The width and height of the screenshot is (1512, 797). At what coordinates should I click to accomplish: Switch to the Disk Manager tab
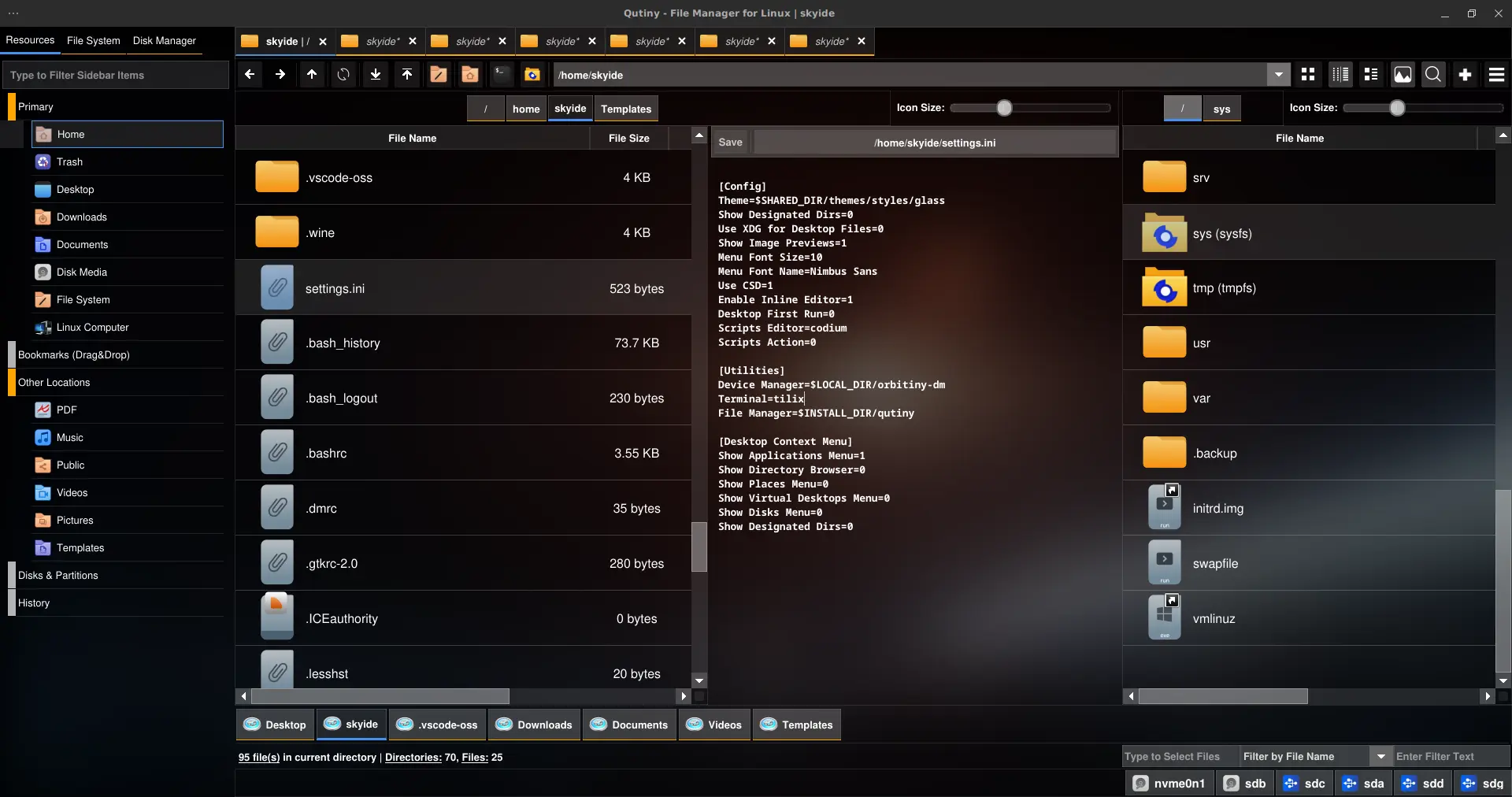tap(164, 41)
